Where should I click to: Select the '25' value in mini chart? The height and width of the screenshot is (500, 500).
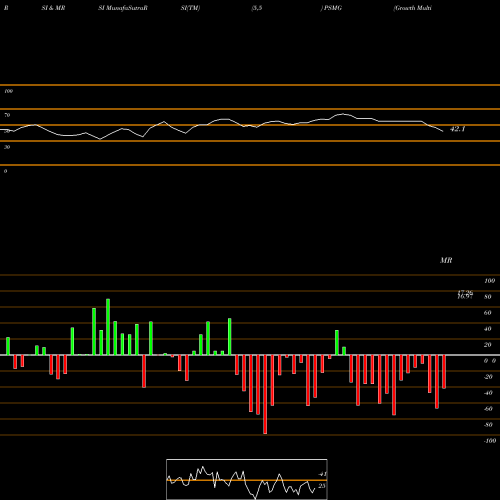[322, 486]
